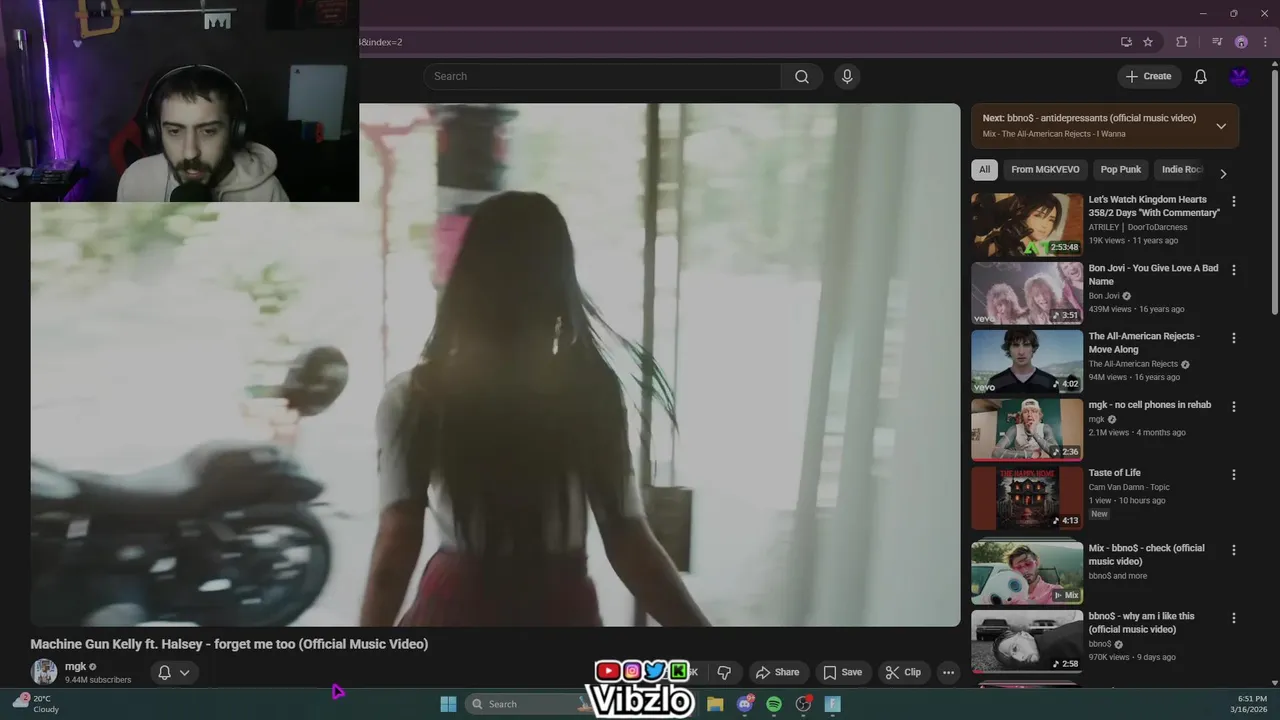
Task: Click the forget me too video title
Action: 229,644
